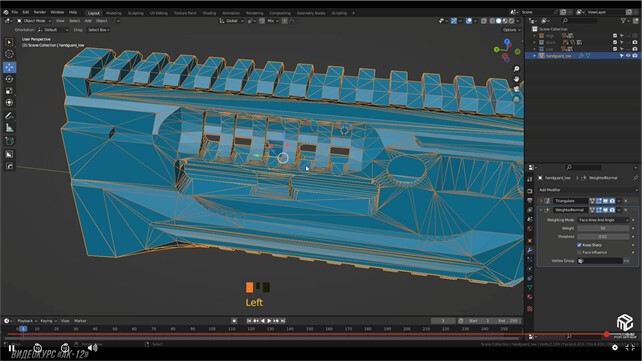Screen dimensions: 642x361
Task: Toggle WeightedNormal modifier edit mode icon
Action: (x=599, y=210)
